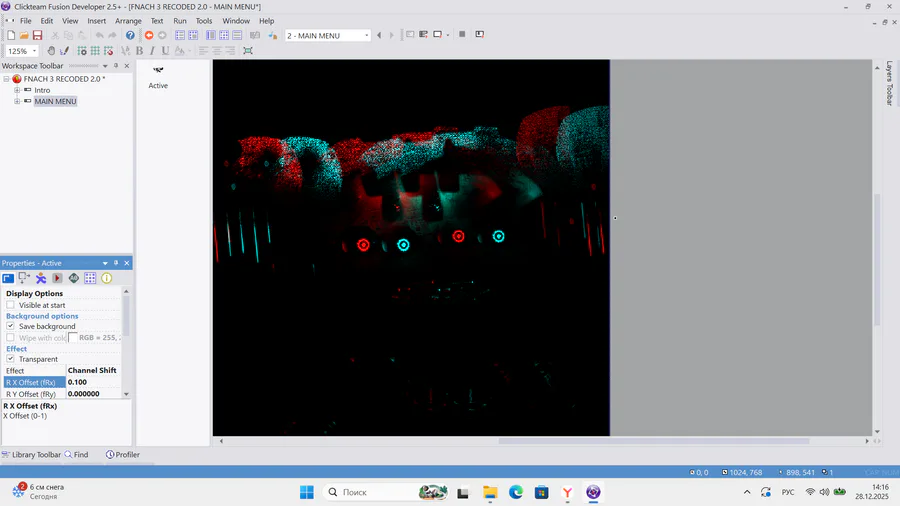Toggle Bold text formatting
The width and height of the screenshot is (900, 506).
pos(139,51)
